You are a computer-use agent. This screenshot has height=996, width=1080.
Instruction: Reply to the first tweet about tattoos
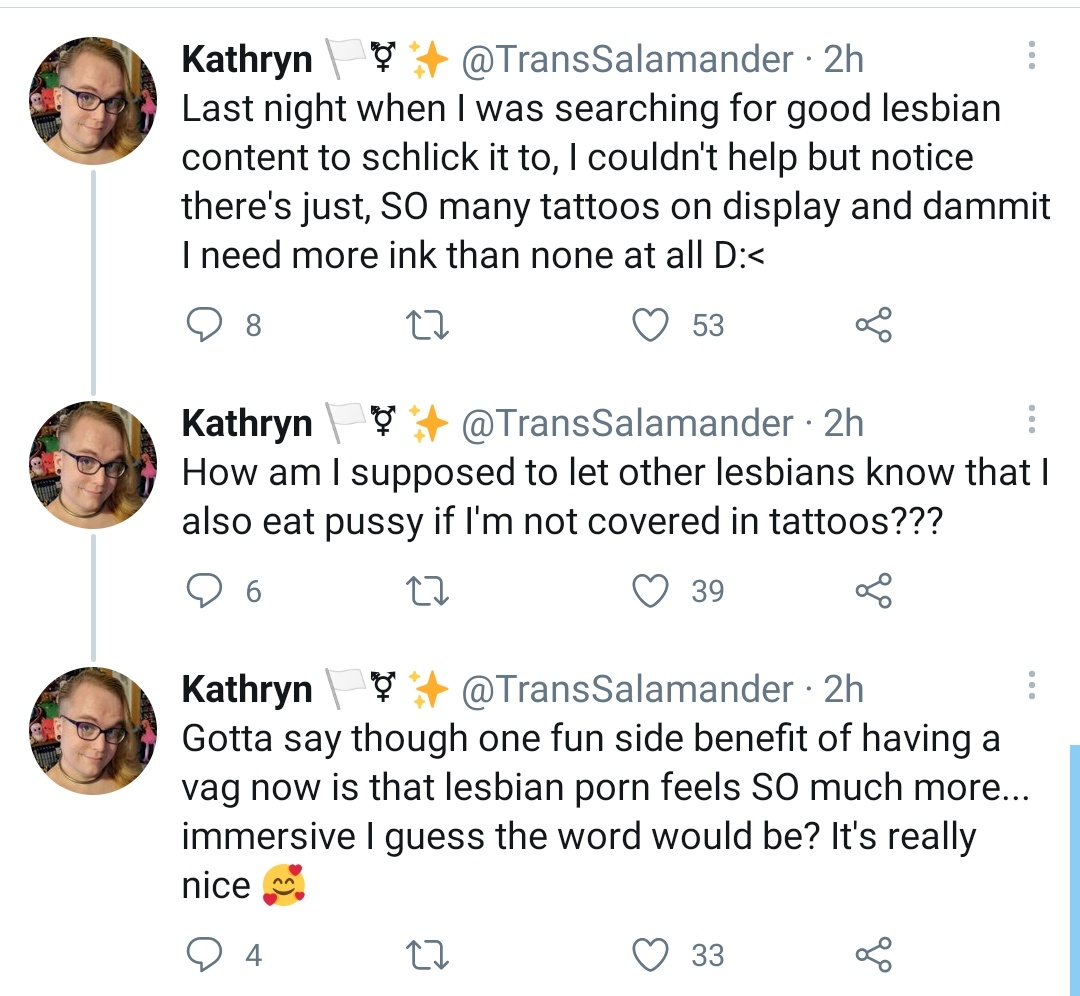point(205,324)
